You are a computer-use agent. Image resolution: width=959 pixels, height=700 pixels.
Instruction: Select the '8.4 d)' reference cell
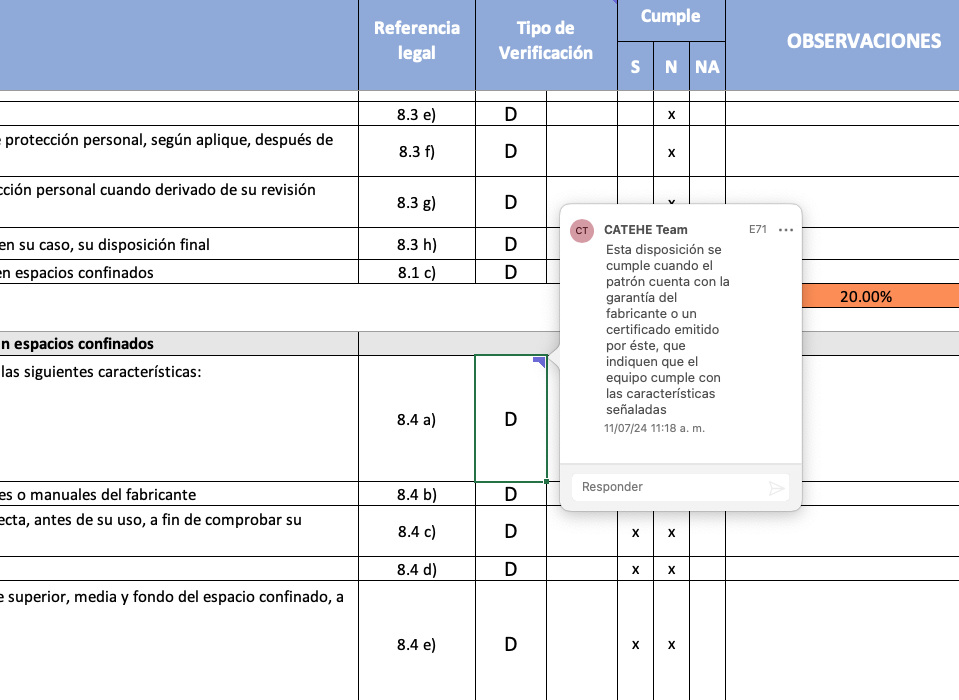417,569
